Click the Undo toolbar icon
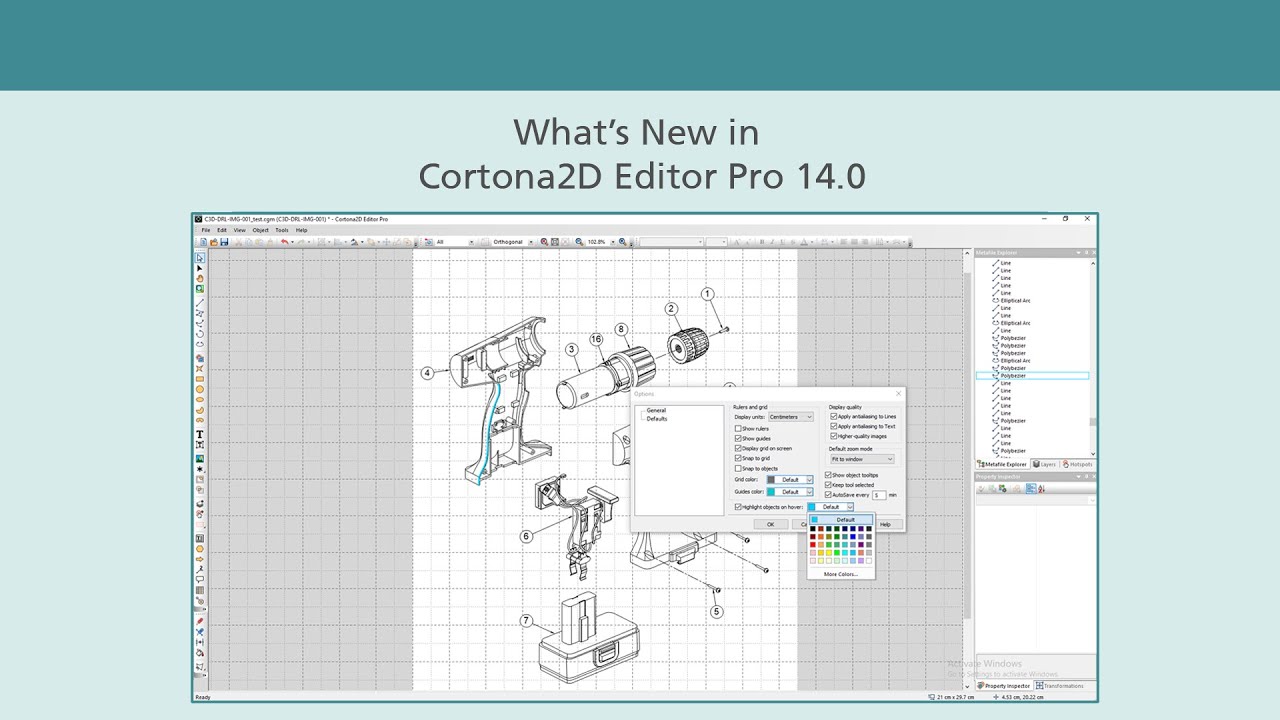This screenshot has width=1280, height=720. (x=284, y=242)
